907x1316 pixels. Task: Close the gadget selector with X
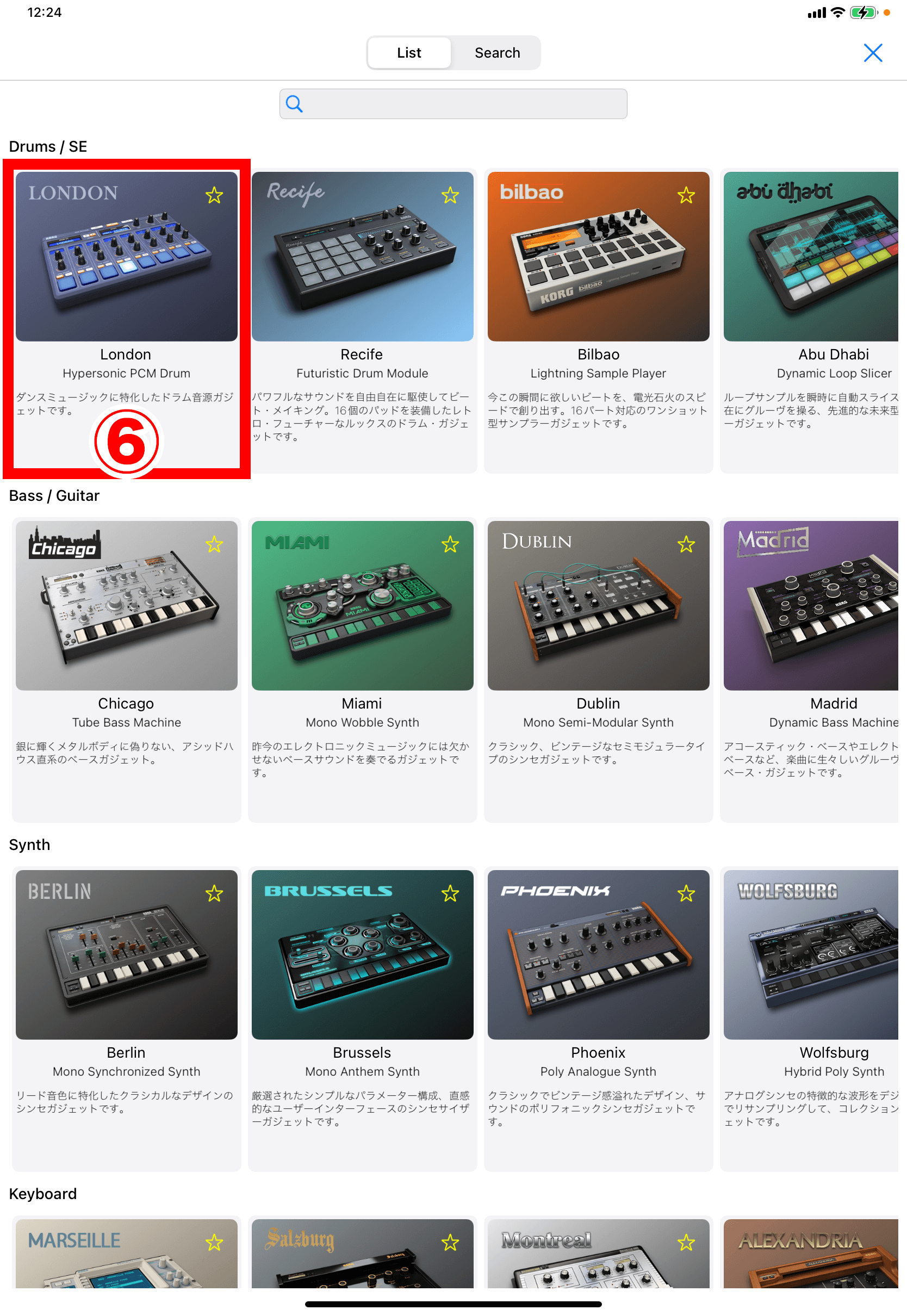click(x=873, y=53)
